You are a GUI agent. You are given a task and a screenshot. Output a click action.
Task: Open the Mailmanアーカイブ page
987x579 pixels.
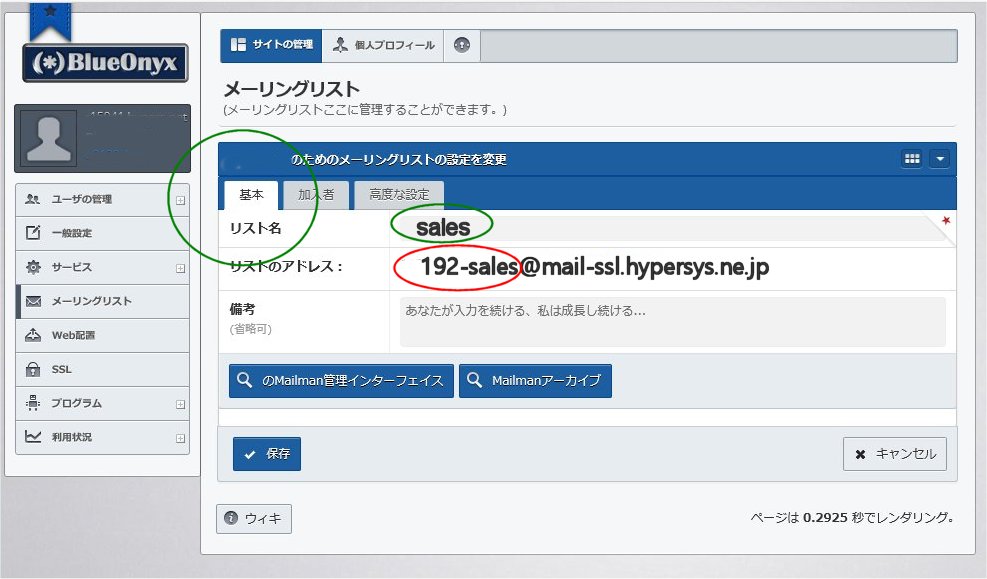pos(535,380)
